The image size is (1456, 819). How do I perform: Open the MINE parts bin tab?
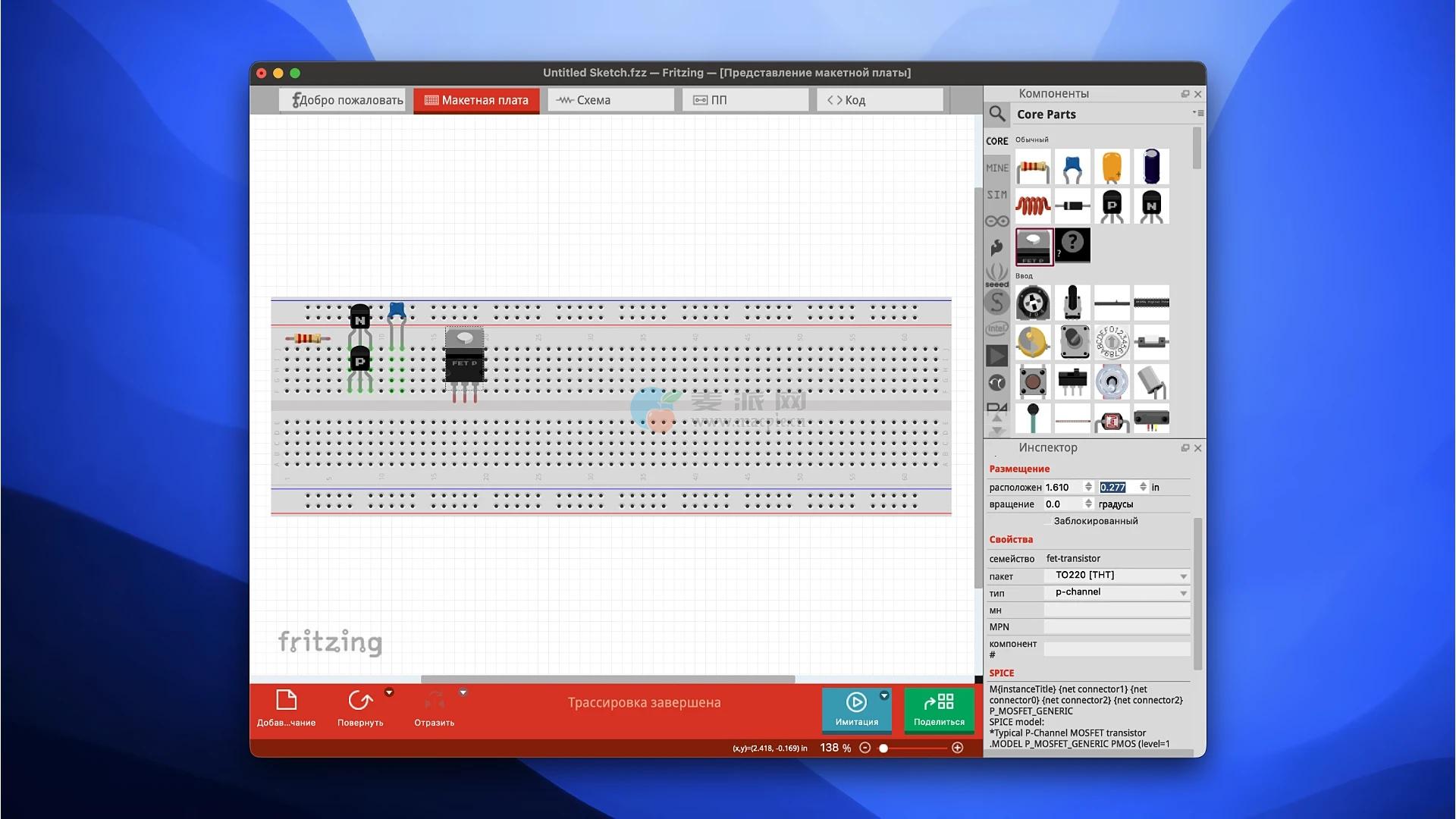click(x=997, y=168)
